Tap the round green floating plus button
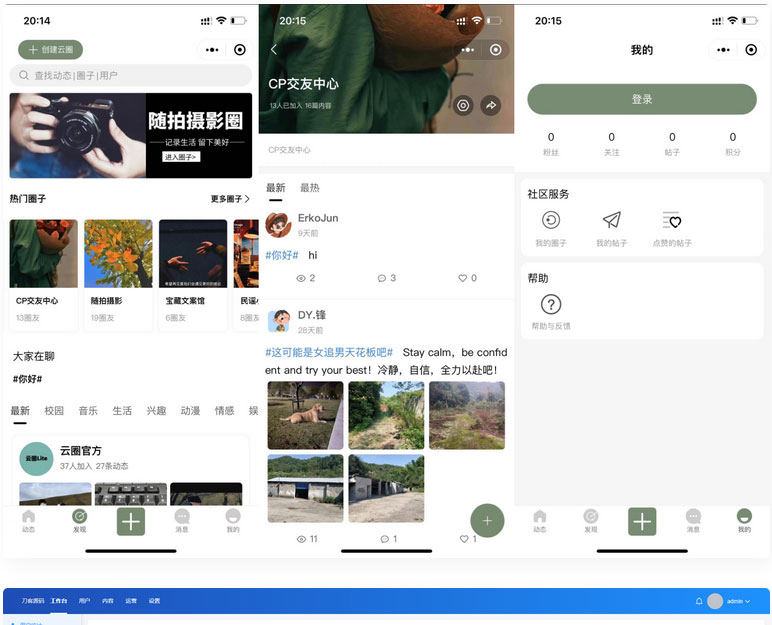Image resolution: width=772 pixels, height=625 pixels. click(x=487, y=521)
